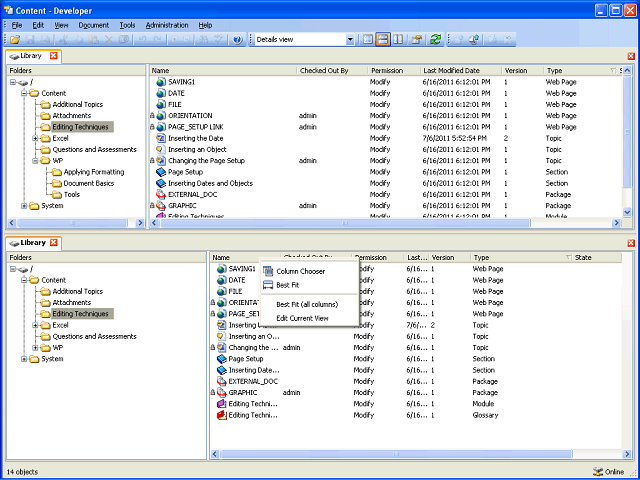Screen dimensions: 640x480
Task: Click the lock icon beside GRAPHIC in lower pane
Action: pos(213,392)
